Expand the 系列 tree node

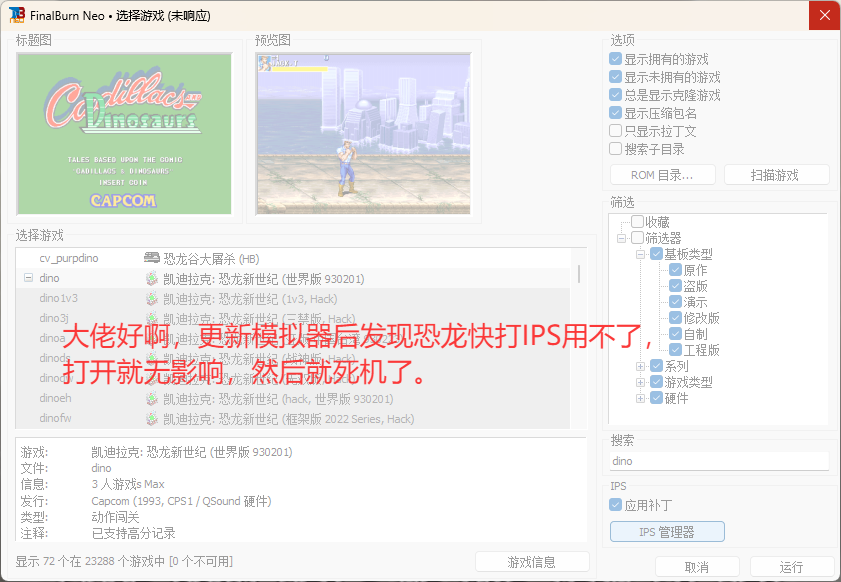(640, 367)
